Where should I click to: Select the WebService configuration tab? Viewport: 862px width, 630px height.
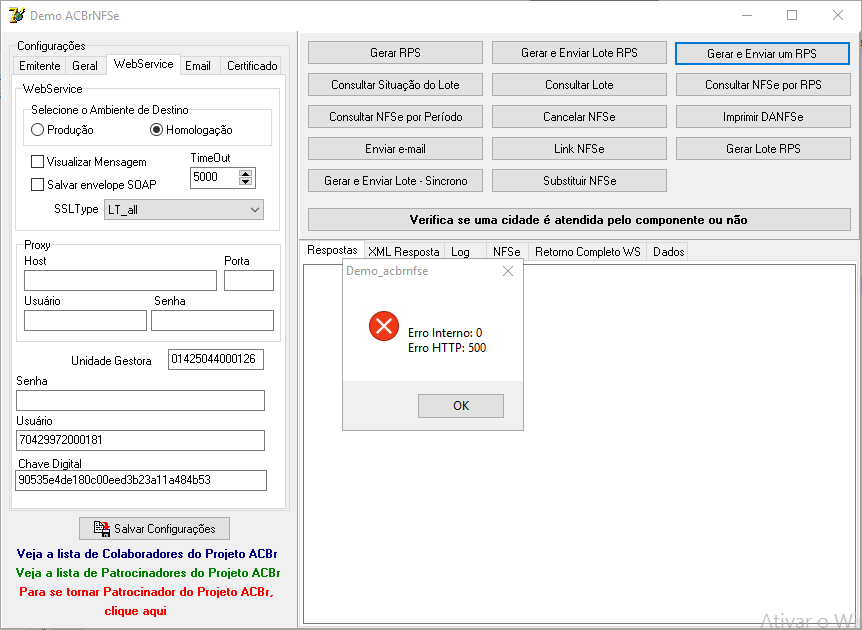(143, 64)
